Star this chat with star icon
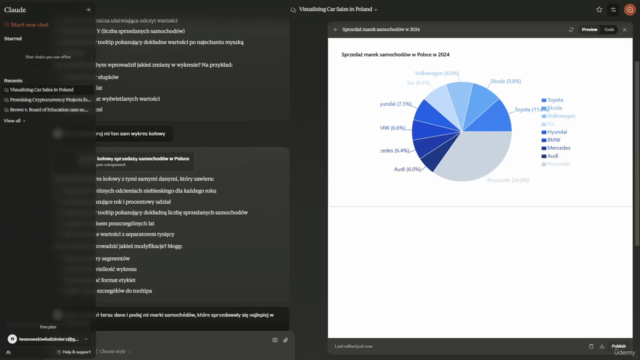 point(599,10)
